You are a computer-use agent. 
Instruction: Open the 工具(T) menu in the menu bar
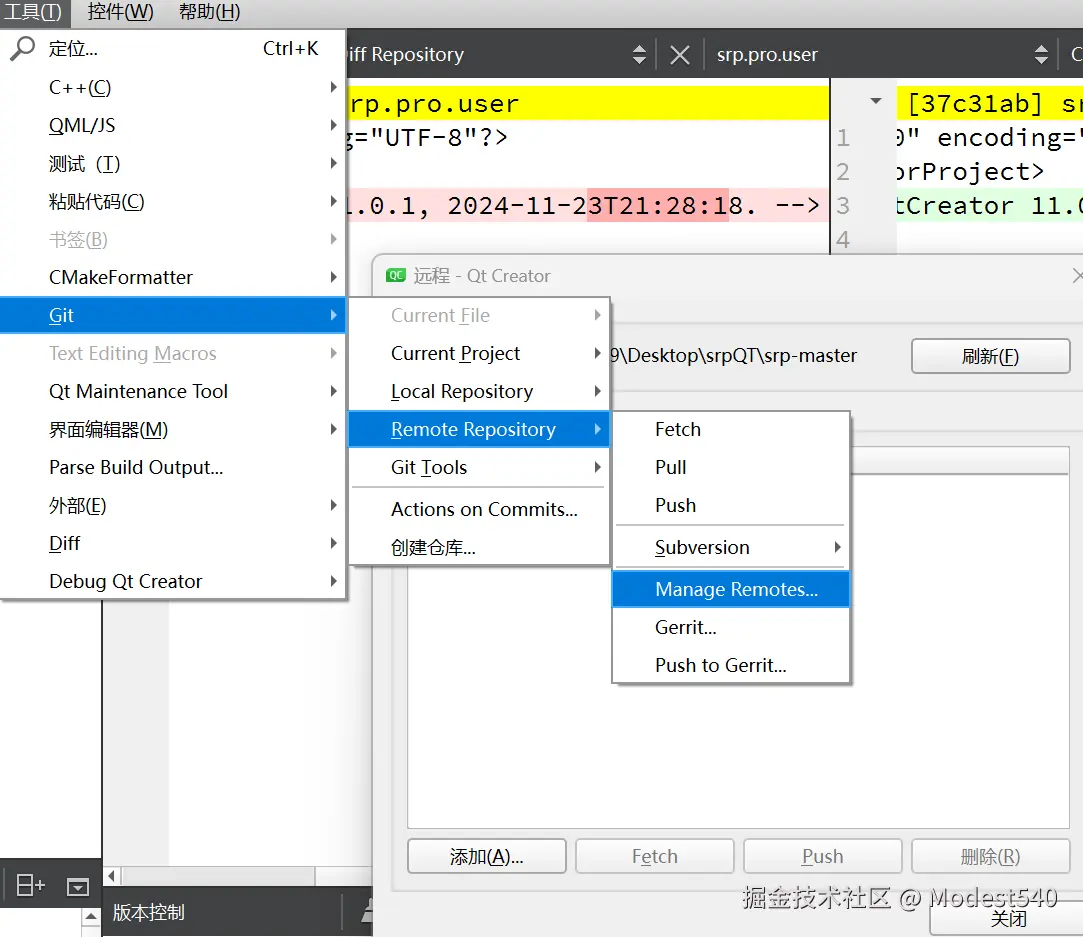tap(35, 12)
